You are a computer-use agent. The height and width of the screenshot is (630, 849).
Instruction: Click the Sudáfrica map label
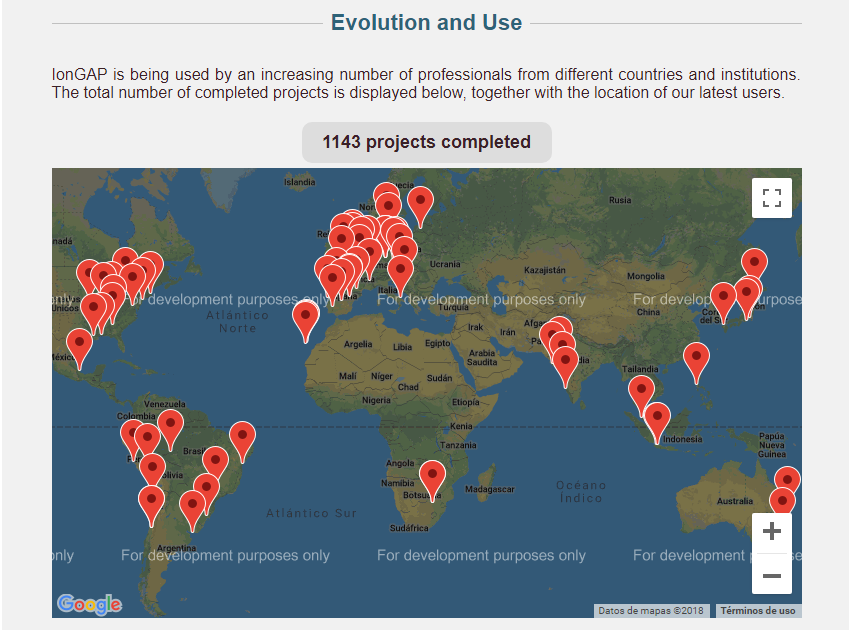(x=409, y=528)
